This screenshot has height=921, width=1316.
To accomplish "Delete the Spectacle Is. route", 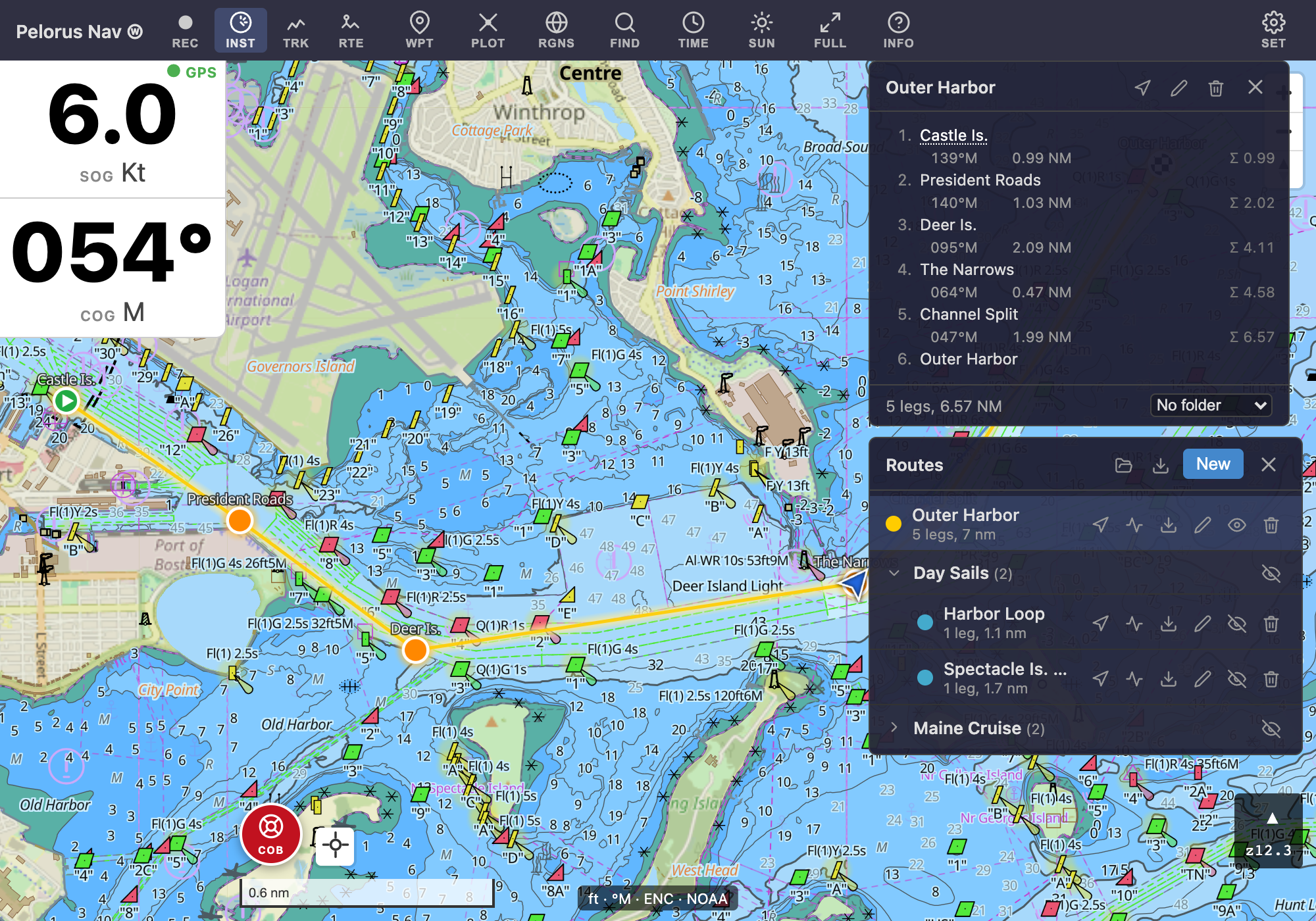I will click(1271, 679).
